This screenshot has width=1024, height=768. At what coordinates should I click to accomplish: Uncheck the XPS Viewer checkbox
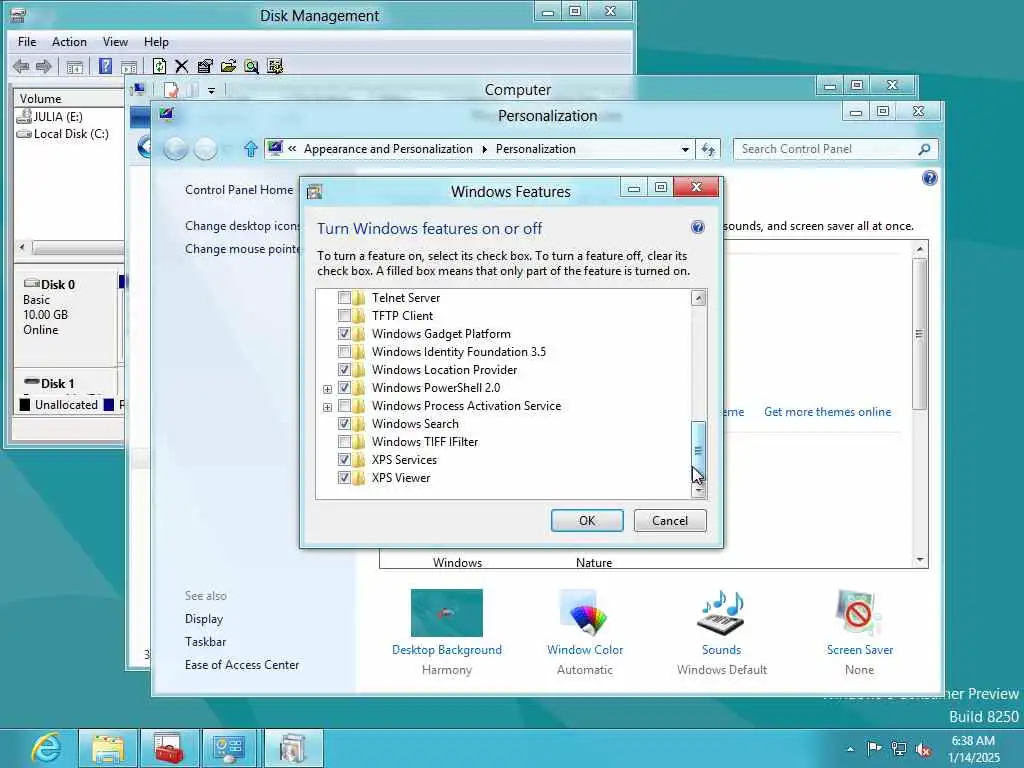click(344, 477)
